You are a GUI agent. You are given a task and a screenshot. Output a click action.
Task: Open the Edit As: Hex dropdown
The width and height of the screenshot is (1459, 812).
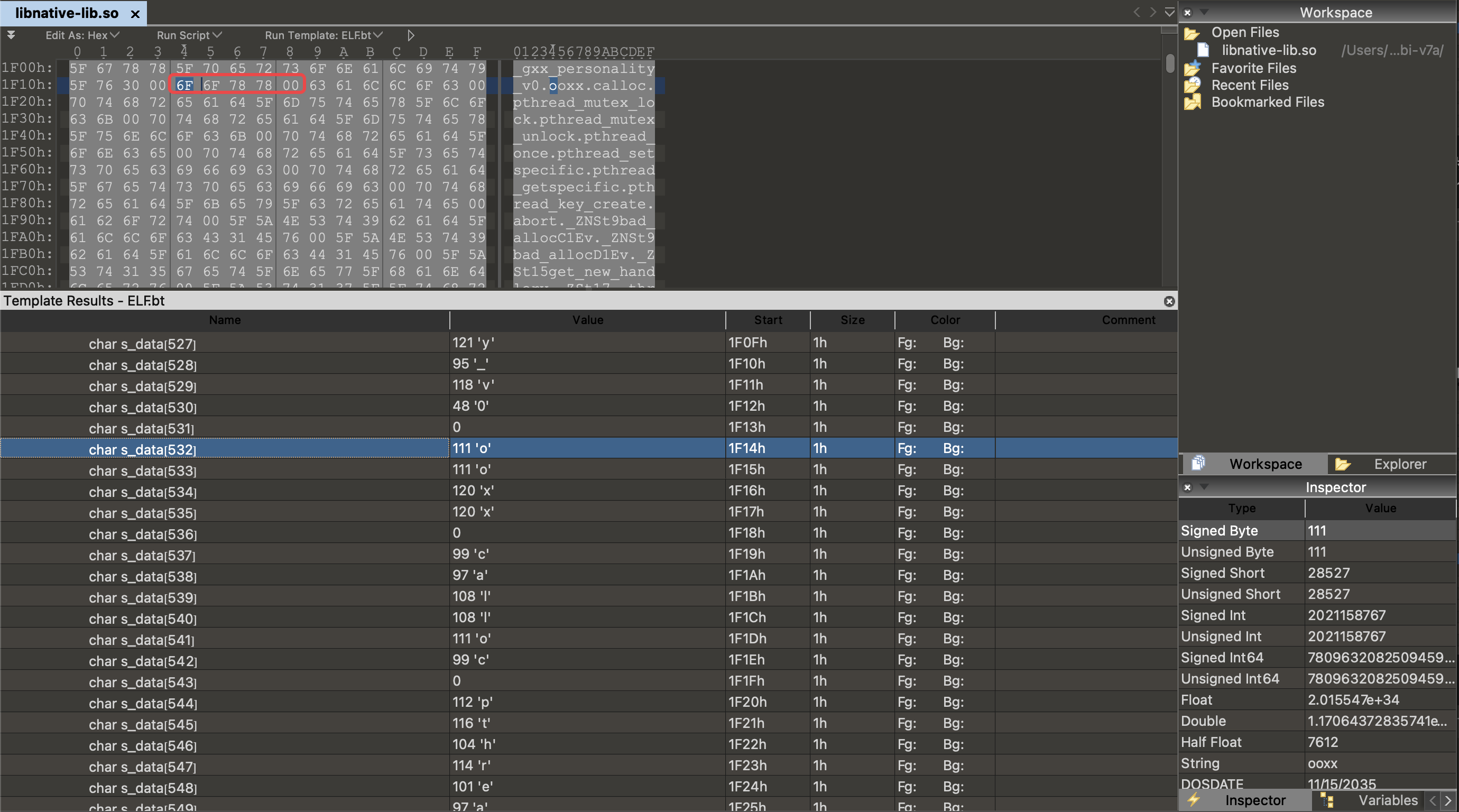click(x=82, y=35)
